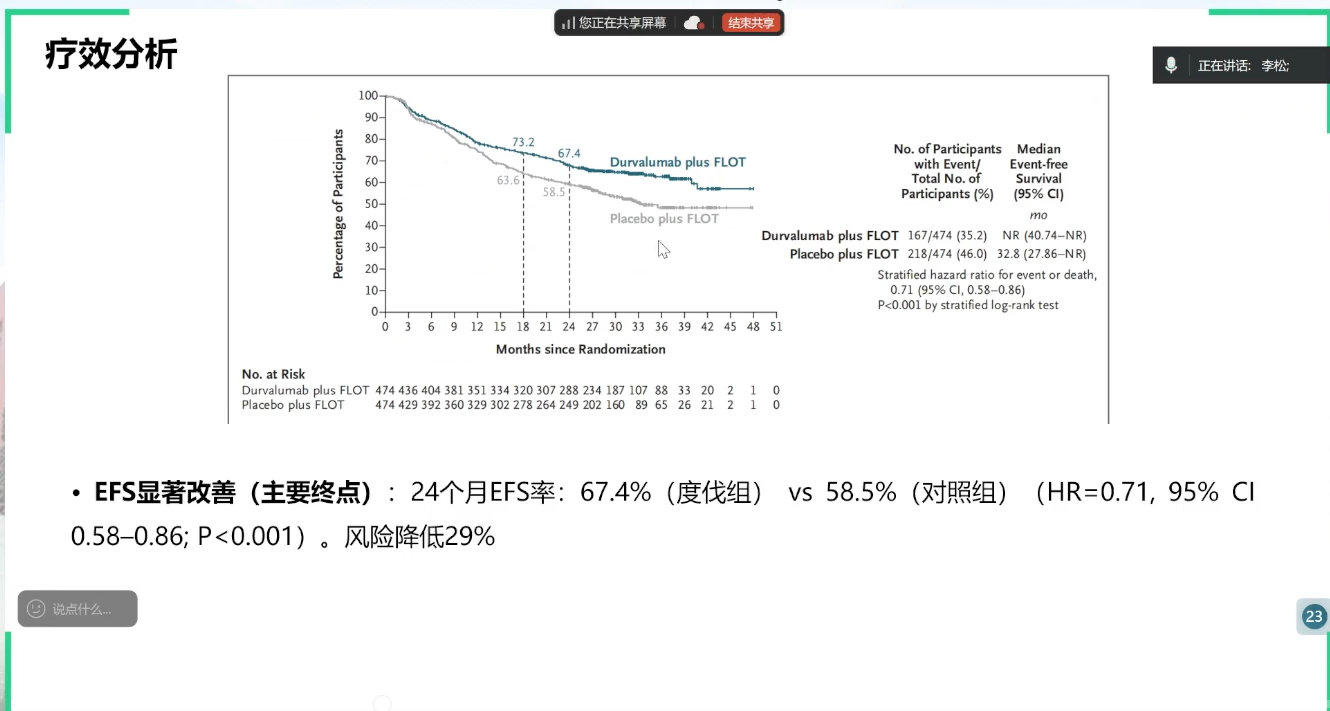Click the slide title 疗效分析
Screen dimensions: 1330x711
coord(111,54)
